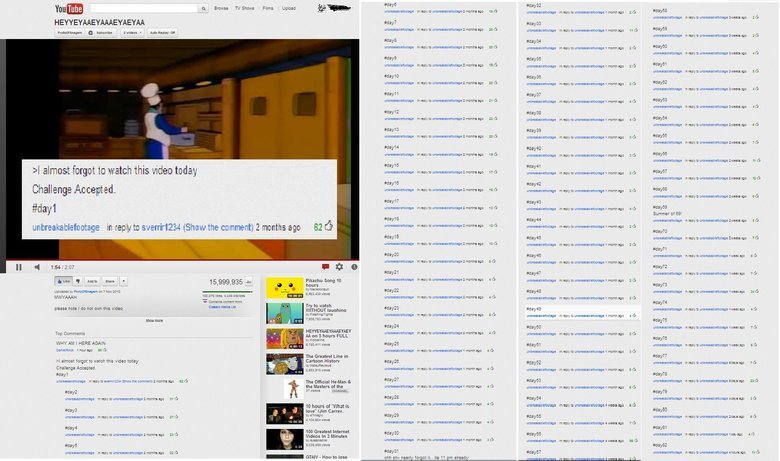This screenshot has height=461, width=780.
Task: Open The Greatest Line in Cartoon History thumbnail
Action: (285, 364)
